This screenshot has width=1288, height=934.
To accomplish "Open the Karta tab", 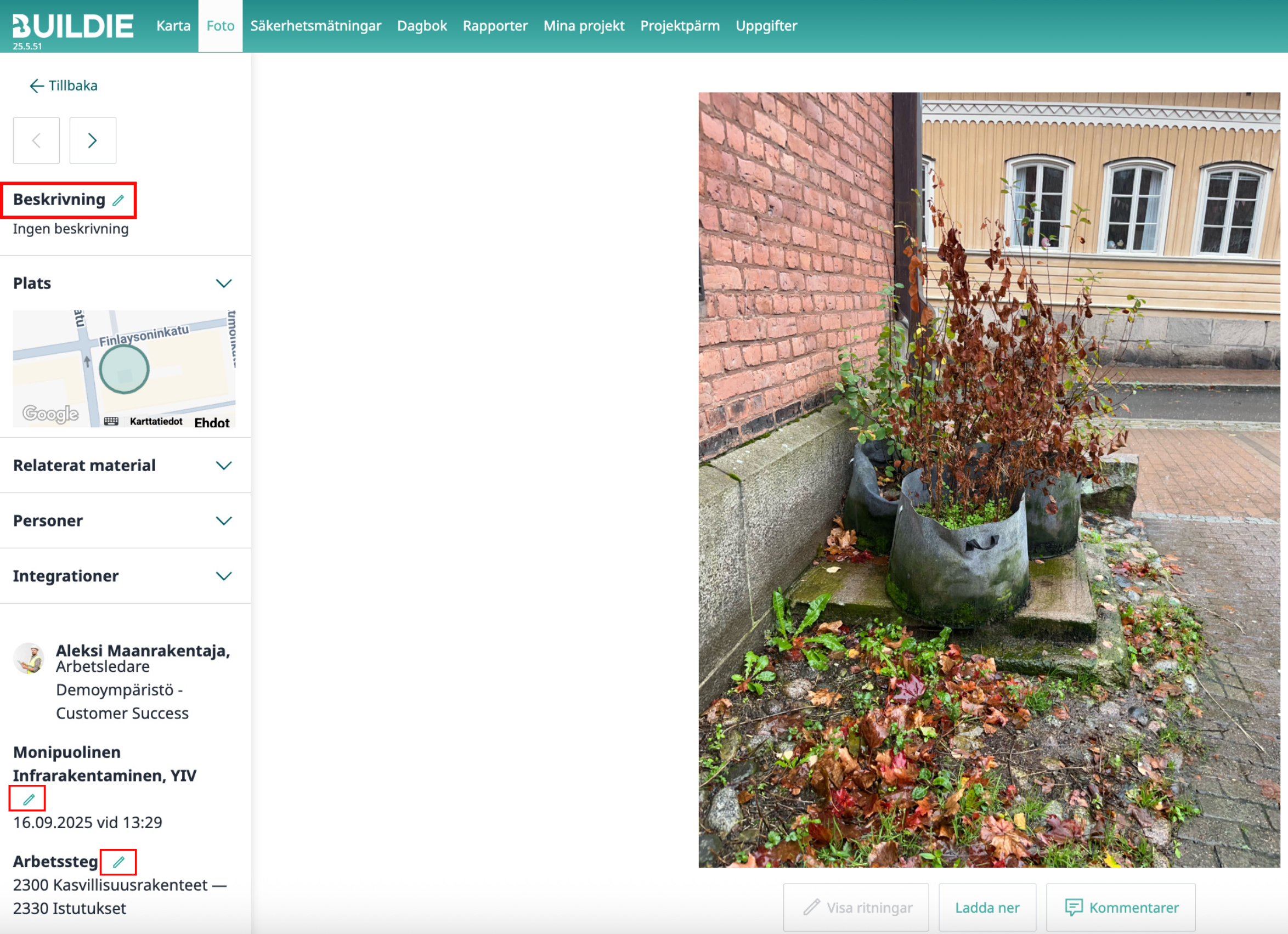I will pyautogui.click(x=173, y=26).
